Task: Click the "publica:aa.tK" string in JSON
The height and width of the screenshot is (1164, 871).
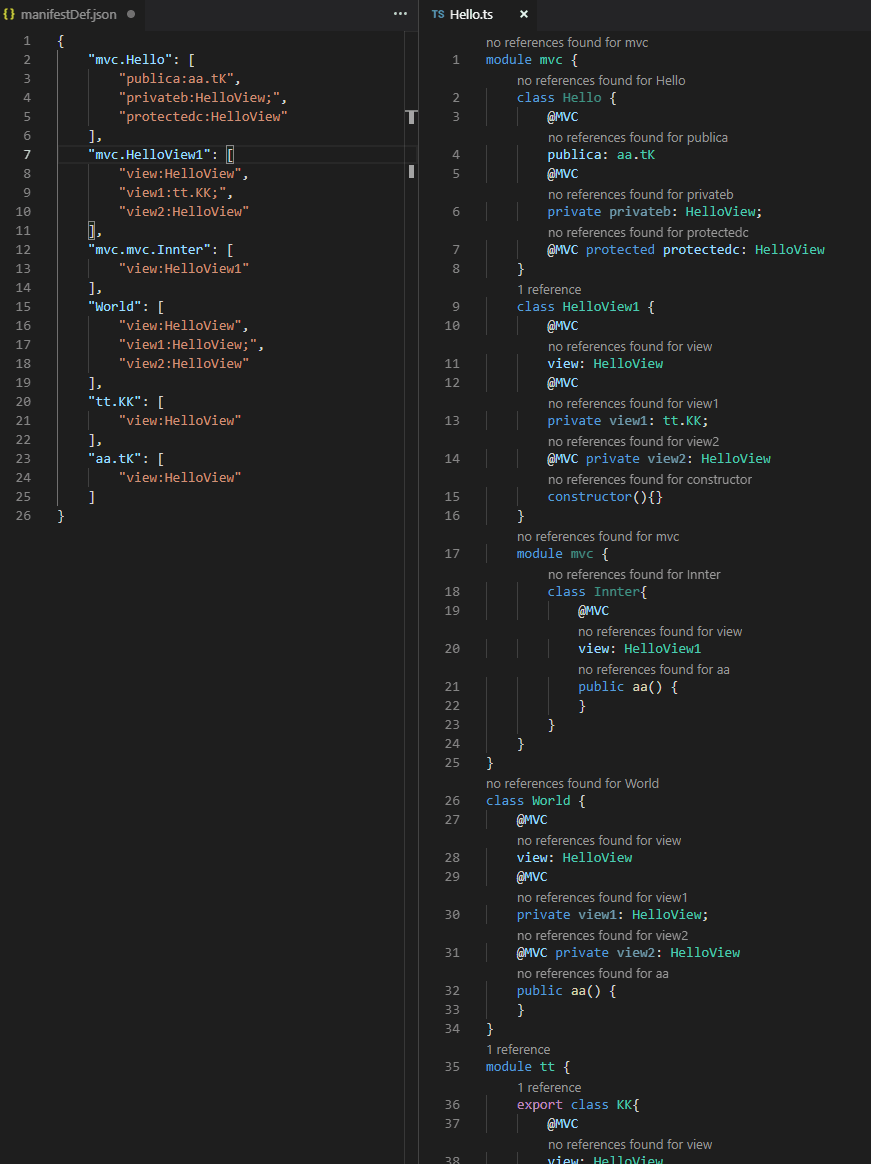Action: pos(176,79)
